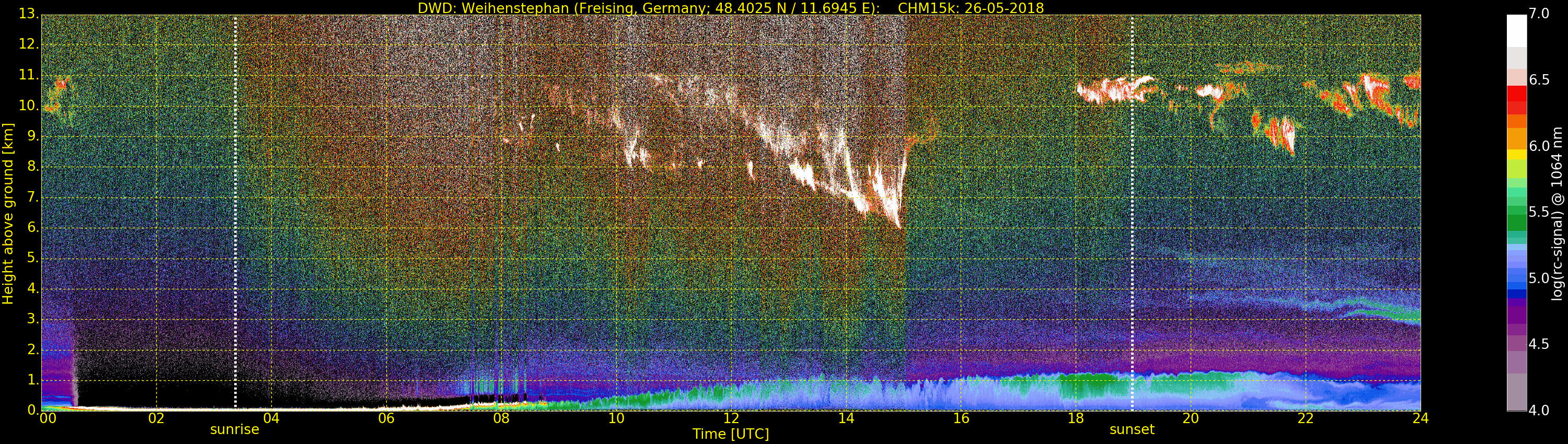
Task: Click the '02' tick on the time axis
Action: 156,418
